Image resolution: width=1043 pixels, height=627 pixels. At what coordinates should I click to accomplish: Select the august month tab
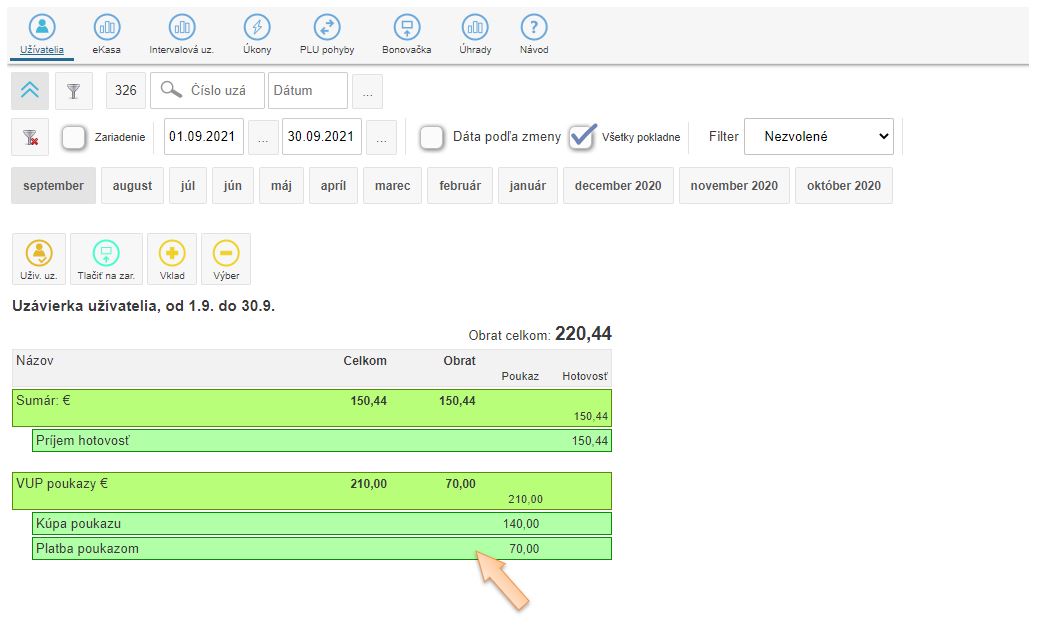point(132,186)
